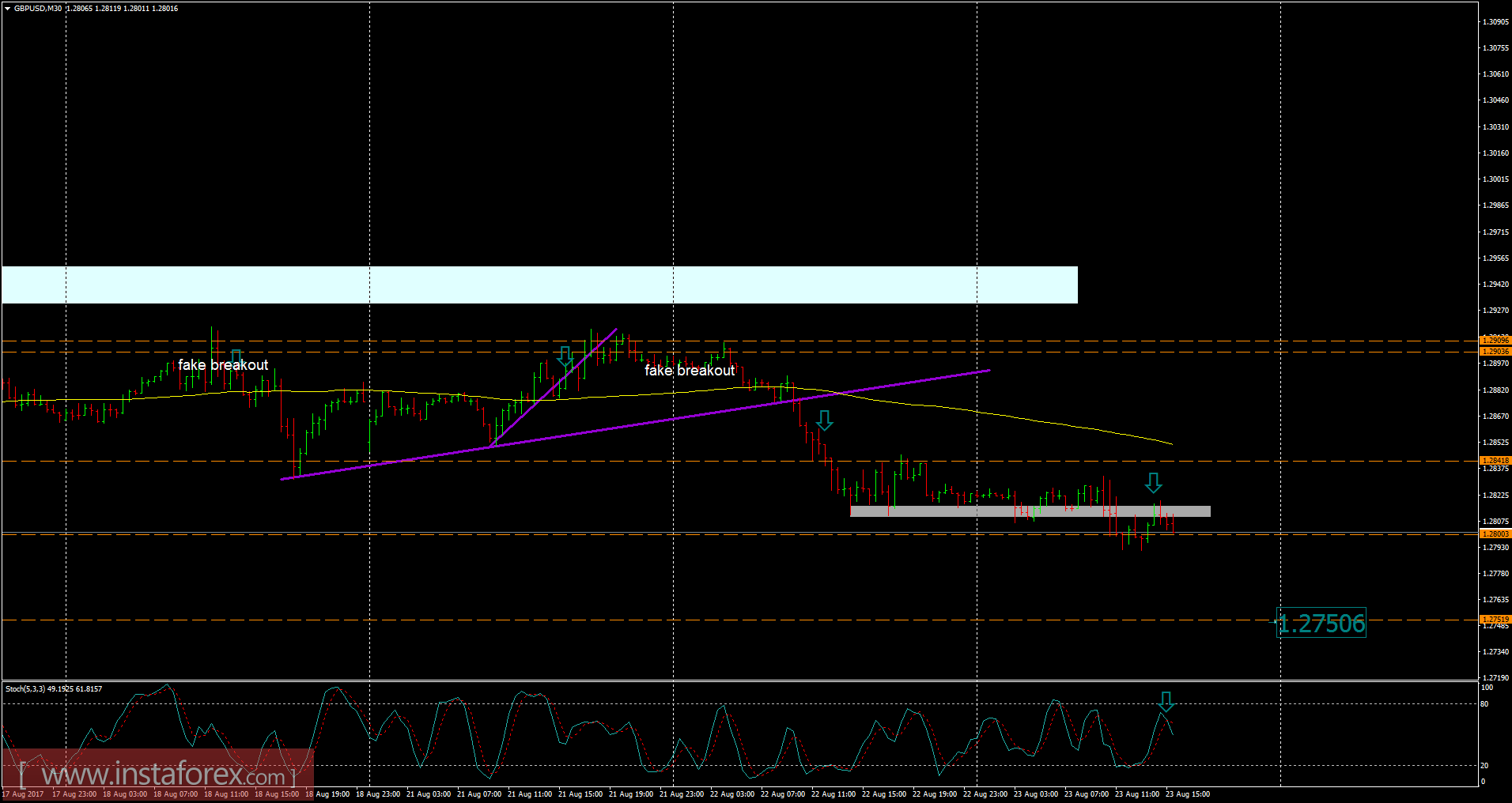Click the orange 1.27519 level tag
The width and height of the screenshot is (1512, 803).
coord(1495,619)
